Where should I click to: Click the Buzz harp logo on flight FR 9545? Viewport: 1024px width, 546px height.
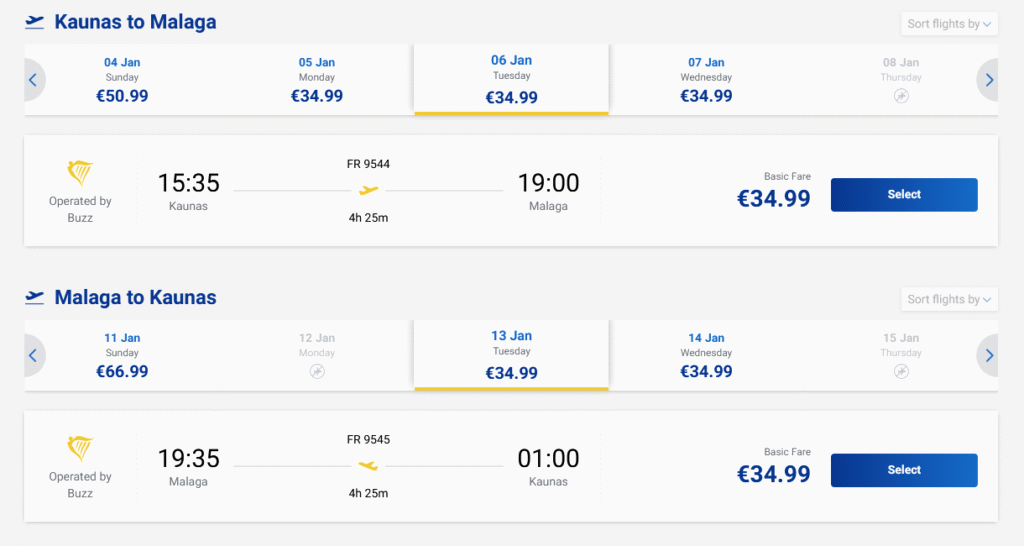pos(80,448)
